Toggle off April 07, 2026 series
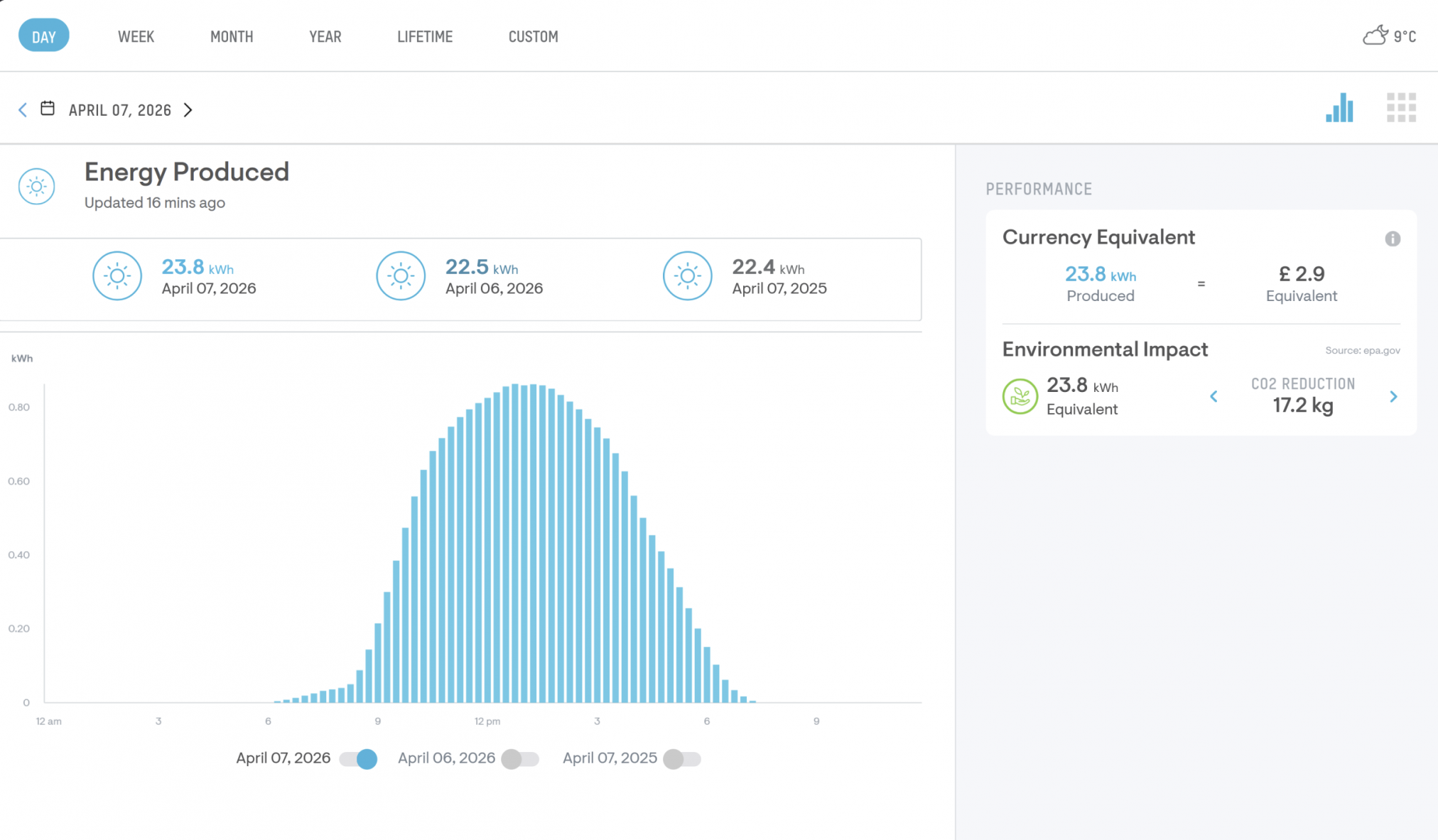Viewport: 1438px width, 840px height. point(359,758)
